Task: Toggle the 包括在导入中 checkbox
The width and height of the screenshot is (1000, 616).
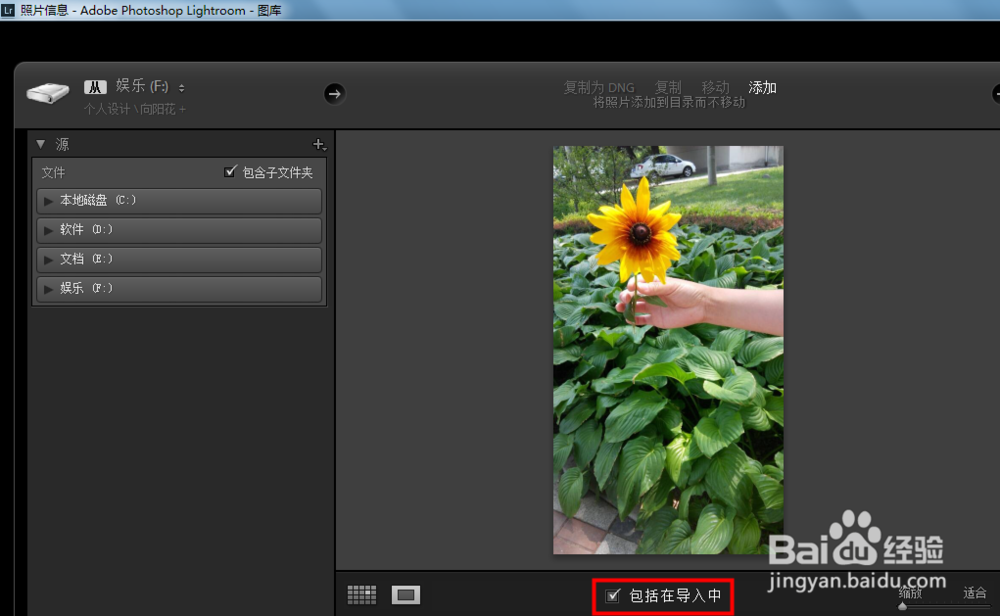Action: click(x=613, y=596)
